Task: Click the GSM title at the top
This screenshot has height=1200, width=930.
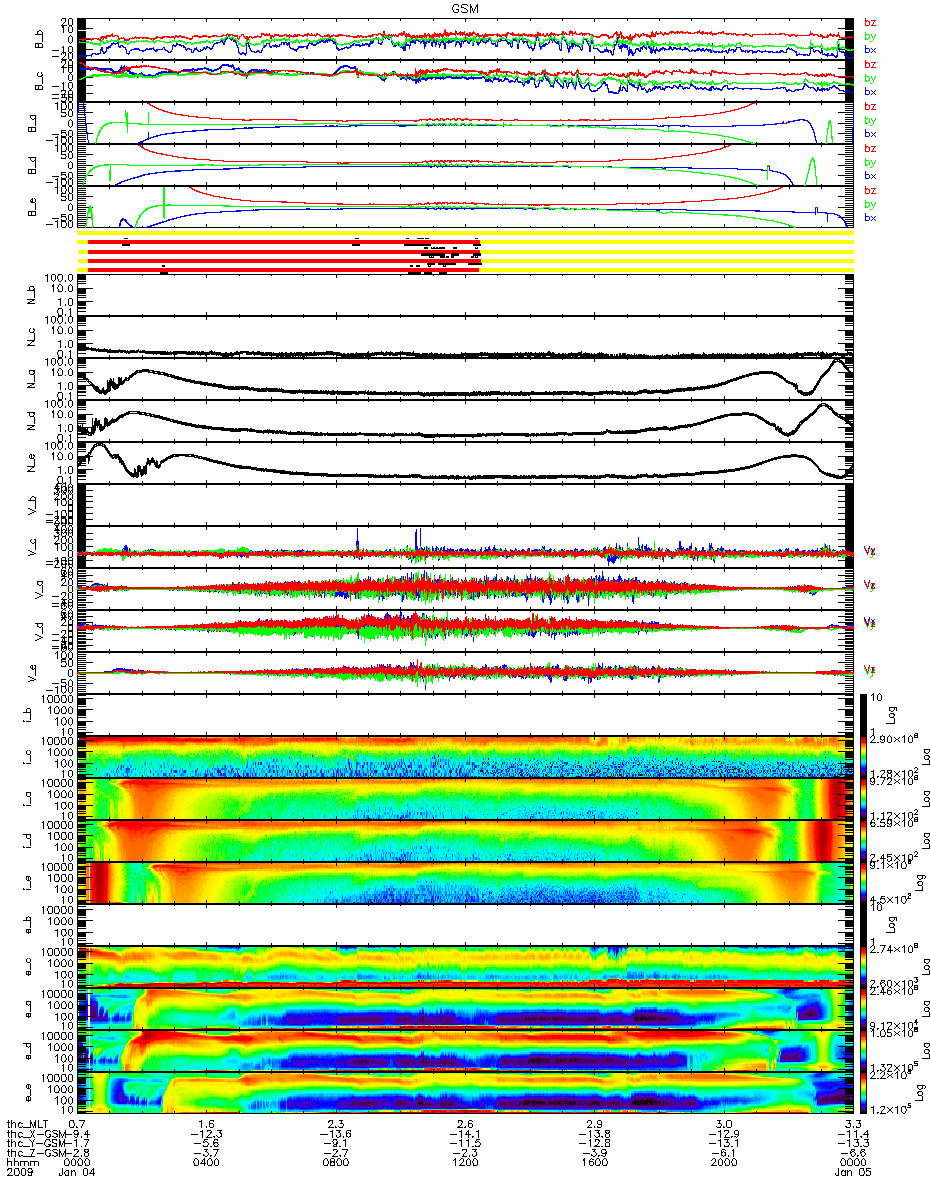Action: 465,7
